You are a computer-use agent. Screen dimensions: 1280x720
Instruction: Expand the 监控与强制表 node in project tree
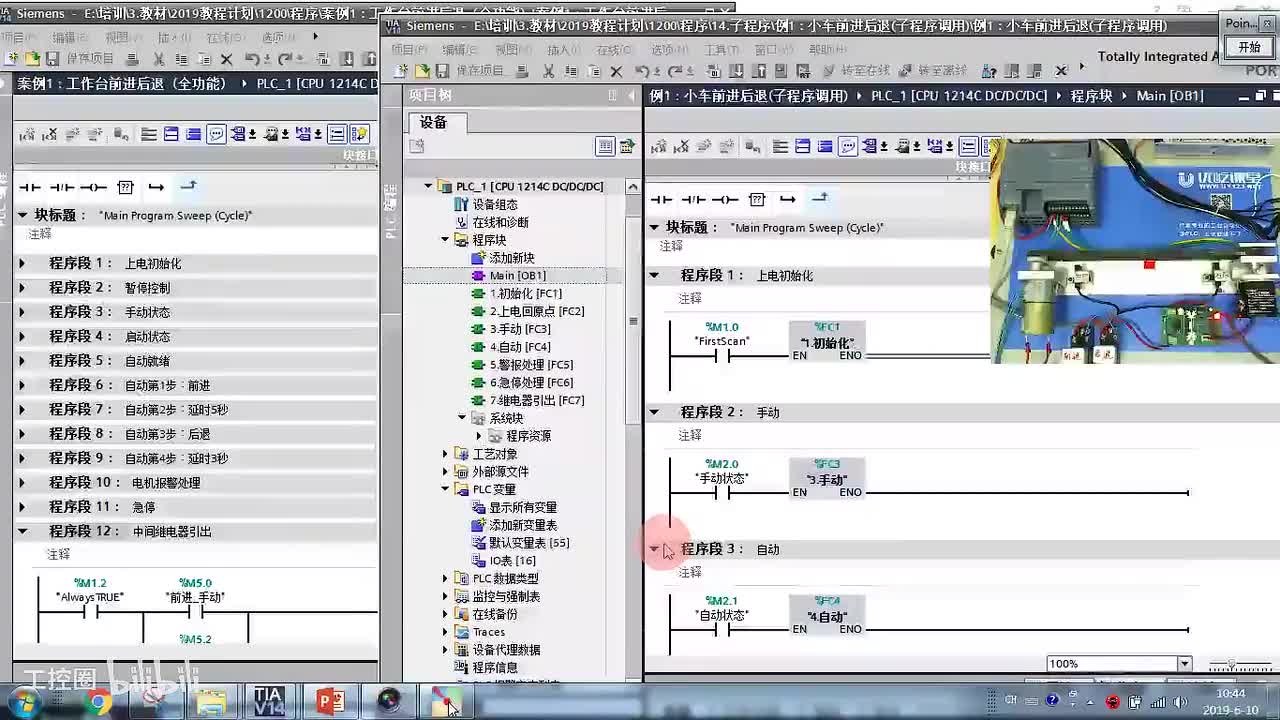pos(446,596)
